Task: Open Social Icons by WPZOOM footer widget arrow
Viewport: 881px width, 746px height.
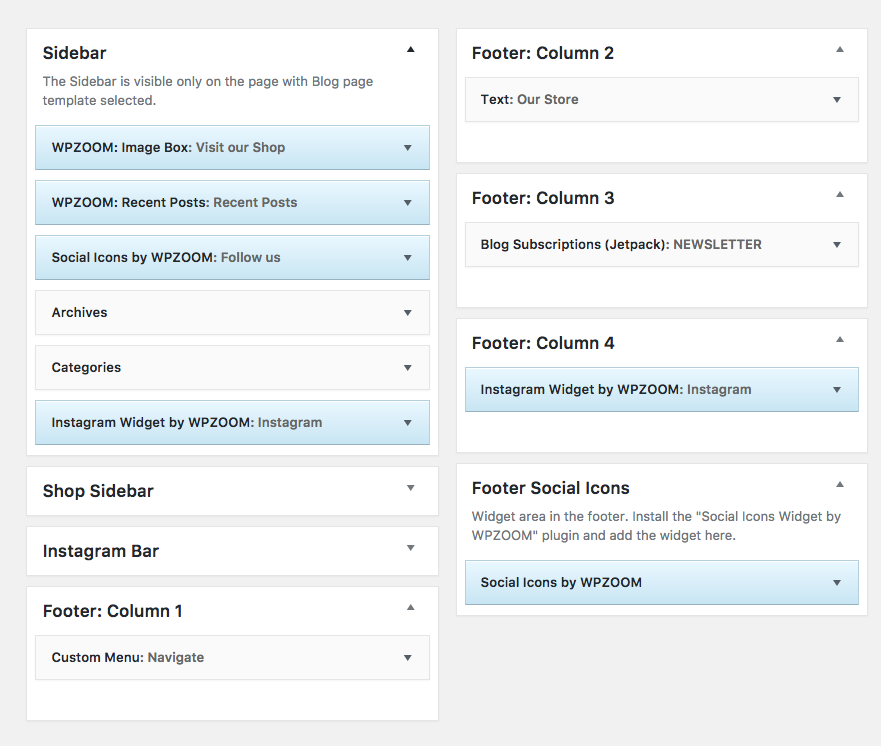Action: [837, 583]
